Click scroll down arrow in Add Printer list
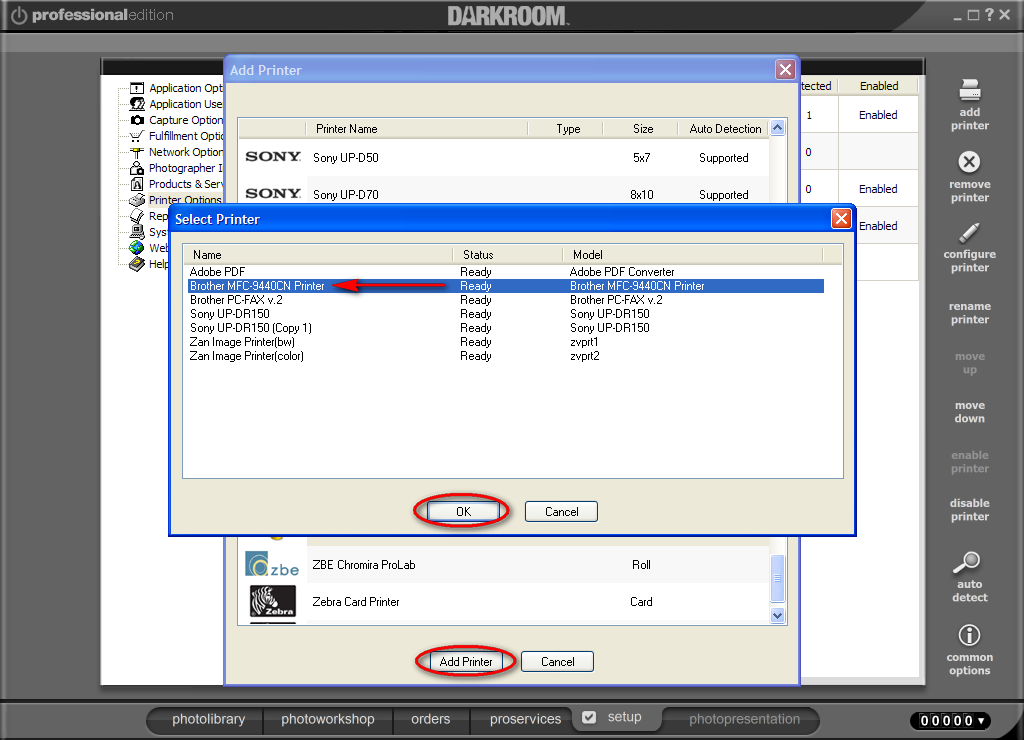Screen dimensions: 1024x740 tap(777, 615)
